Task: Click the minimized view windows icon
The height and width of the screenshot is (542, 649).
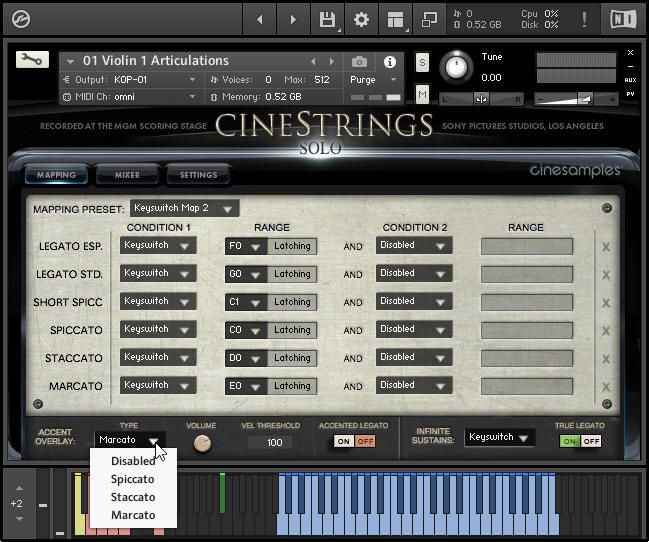Action: (x=429, y=19)
